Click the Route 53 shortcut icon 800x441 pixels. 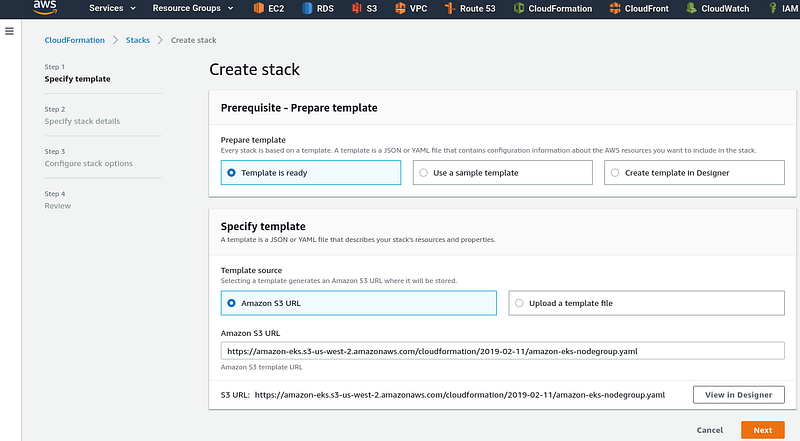click(449, 8)
